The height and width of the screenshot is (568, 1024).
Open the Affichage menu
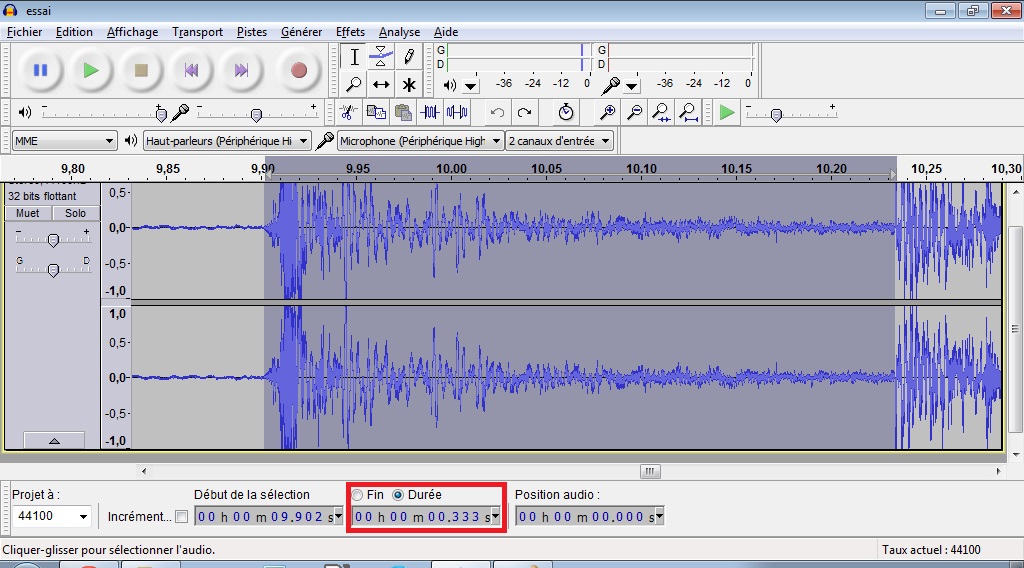click(133, 32)
